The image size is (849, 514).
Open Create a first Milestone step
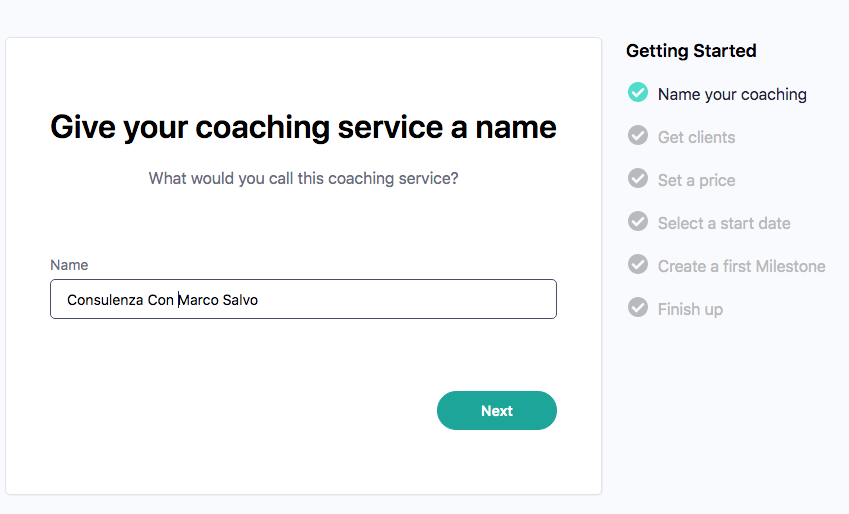[741, 266]
